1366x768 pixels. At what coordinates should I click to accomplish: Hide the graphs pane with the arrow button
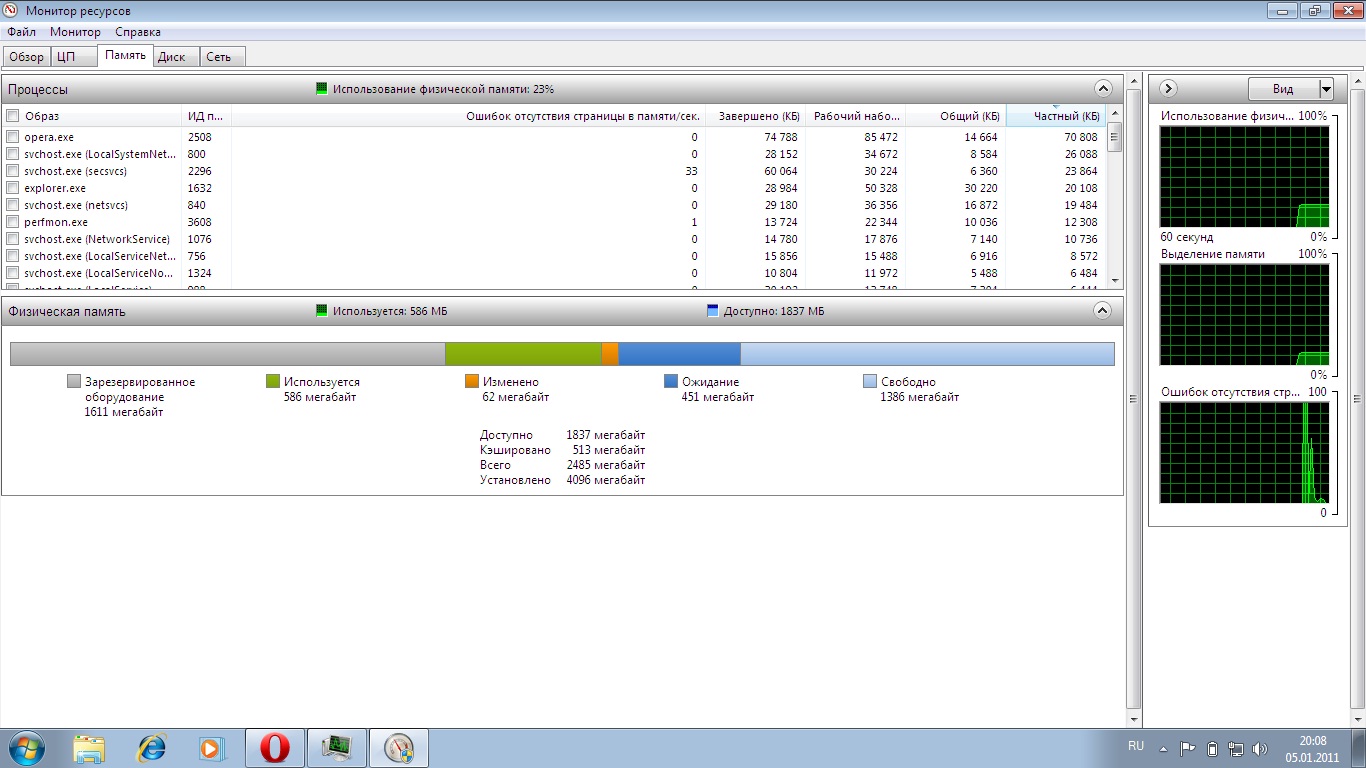(x=1168, y=89)
